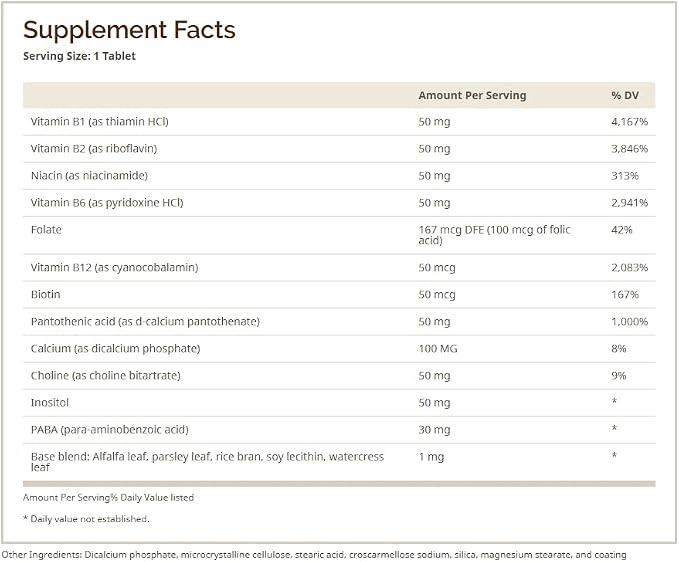Click the Amount Per Serving column header
Image resolution: width=679 pixels, height=562 pixels.
click(x=472, y=95)
